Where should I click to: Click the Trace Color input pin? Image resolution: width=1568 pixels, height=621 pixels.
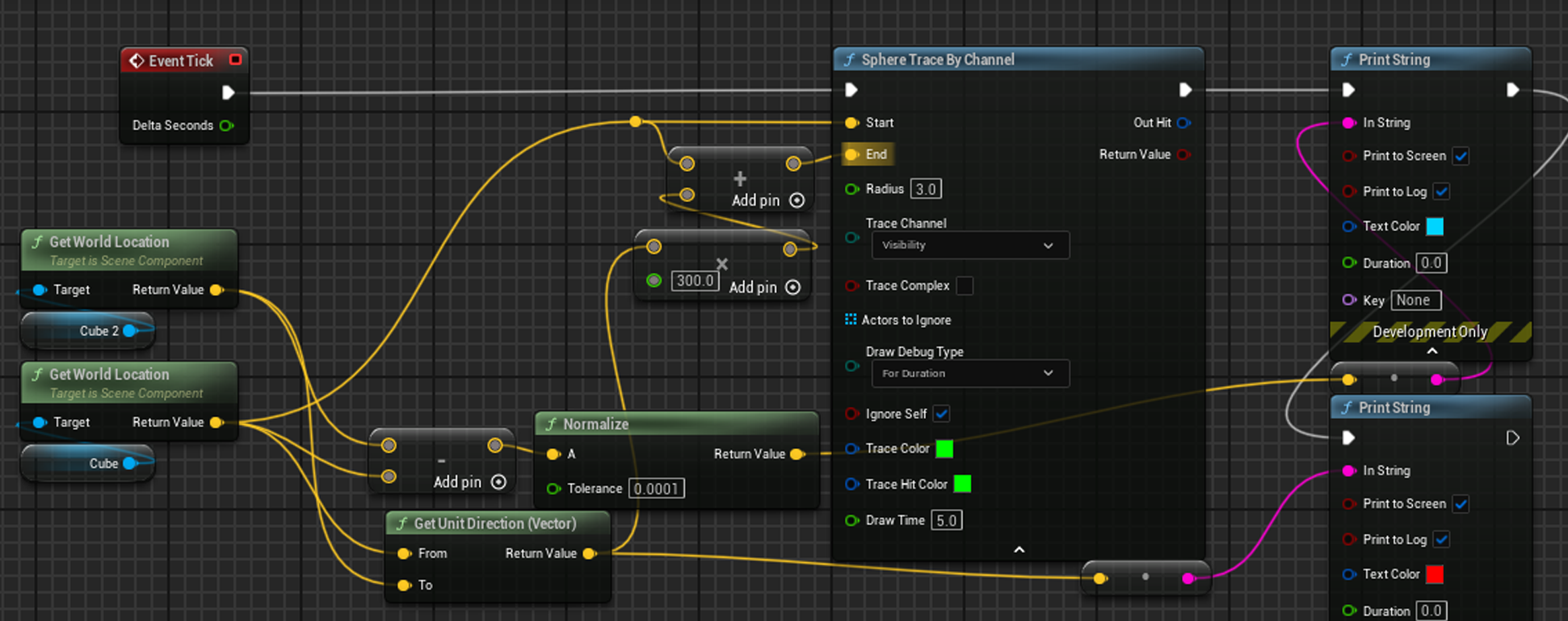[x=851, y=448]
